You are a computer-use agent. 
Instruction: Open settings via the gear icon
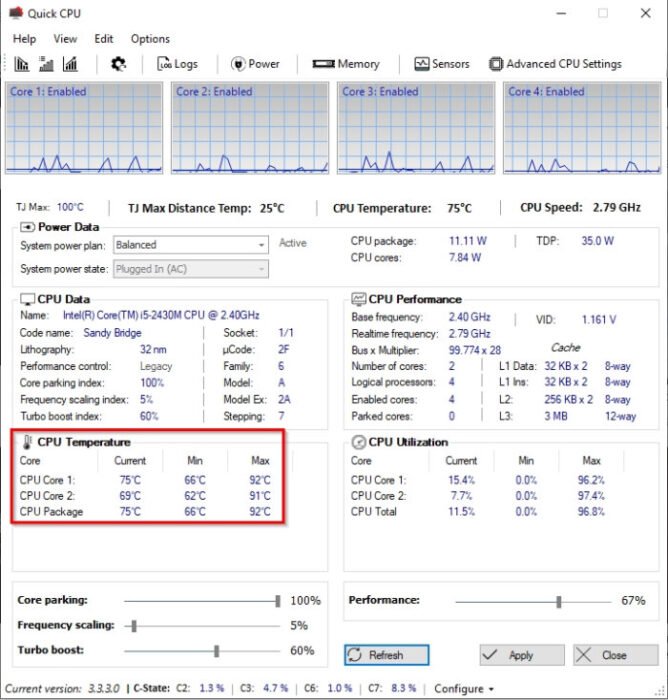[118, 64]
